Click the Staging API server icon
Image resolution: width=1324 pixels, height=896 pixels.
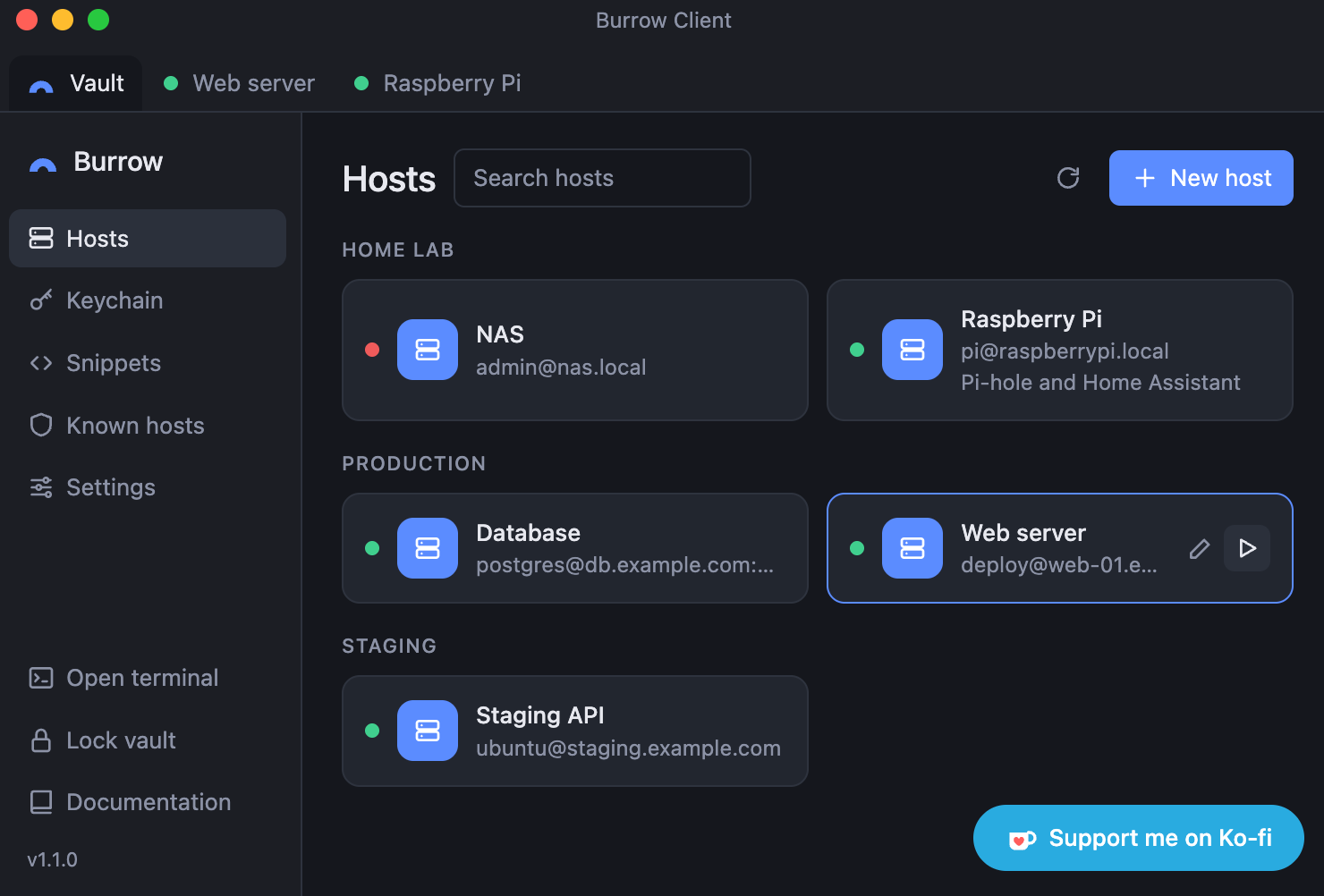[x=428, y=731]
